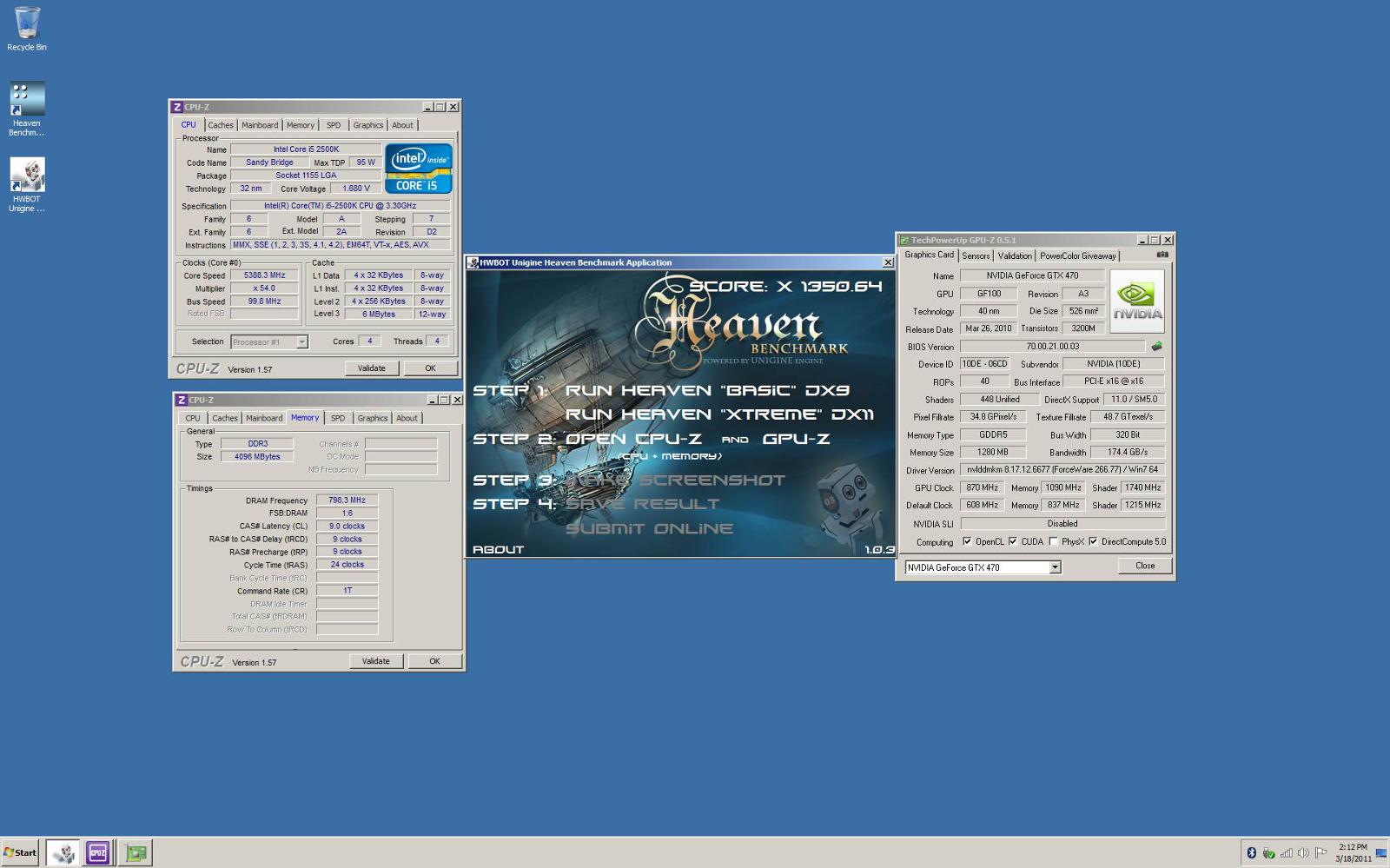Image resolution: width=1390 pixels, height=868 pixels.
Task: Click OK in lower CPU-Z Memory window
Action: click(x=434, y=661)
